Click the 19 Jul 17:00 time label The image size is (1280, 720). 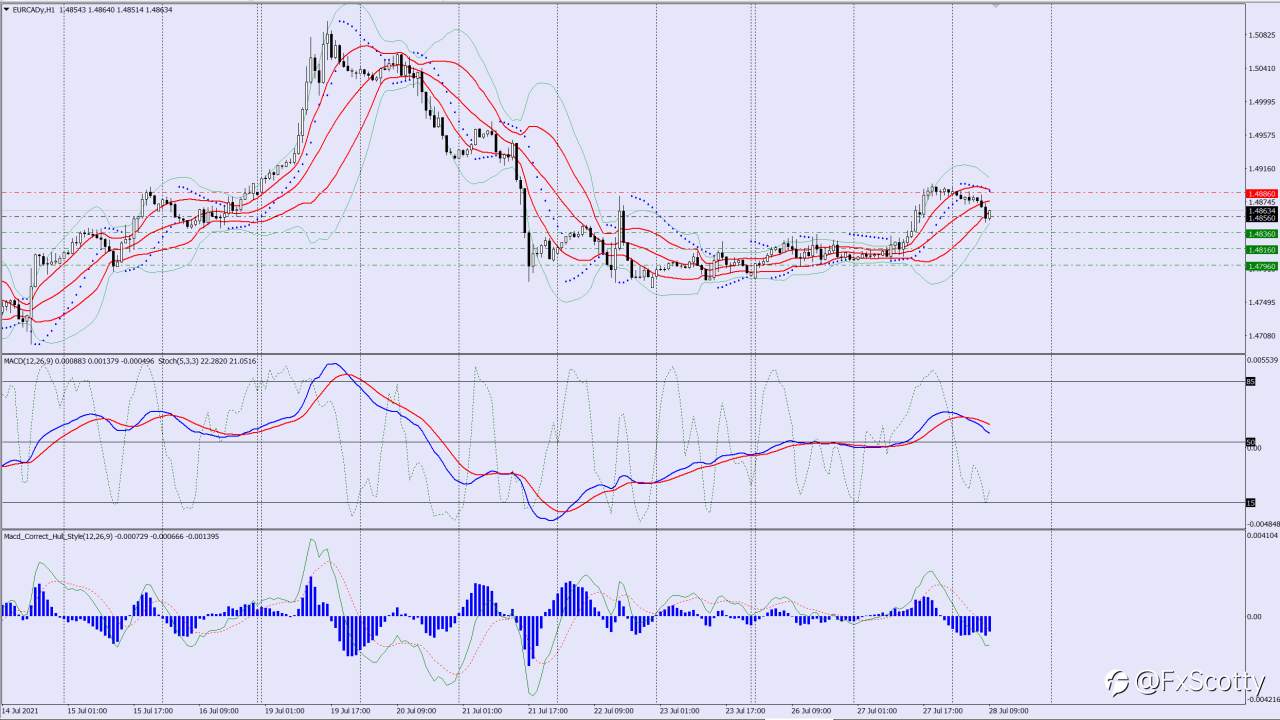(x=351, y=711)
